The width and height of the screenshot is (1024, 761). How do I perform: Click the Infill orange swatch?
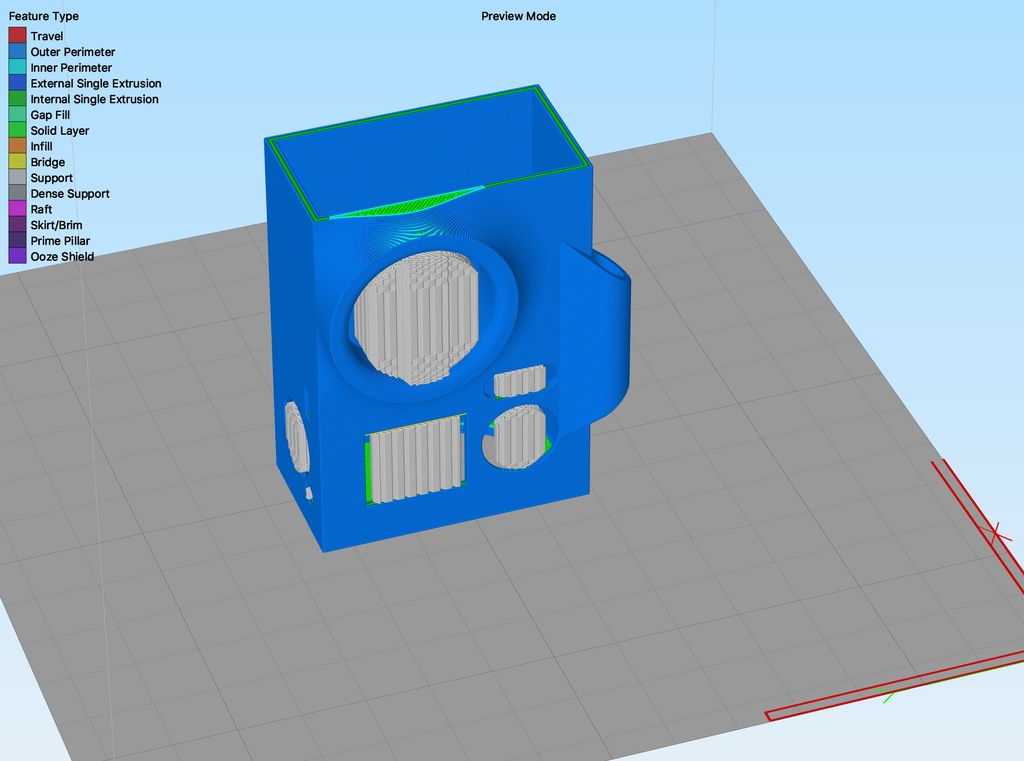(x=17, y=146)
